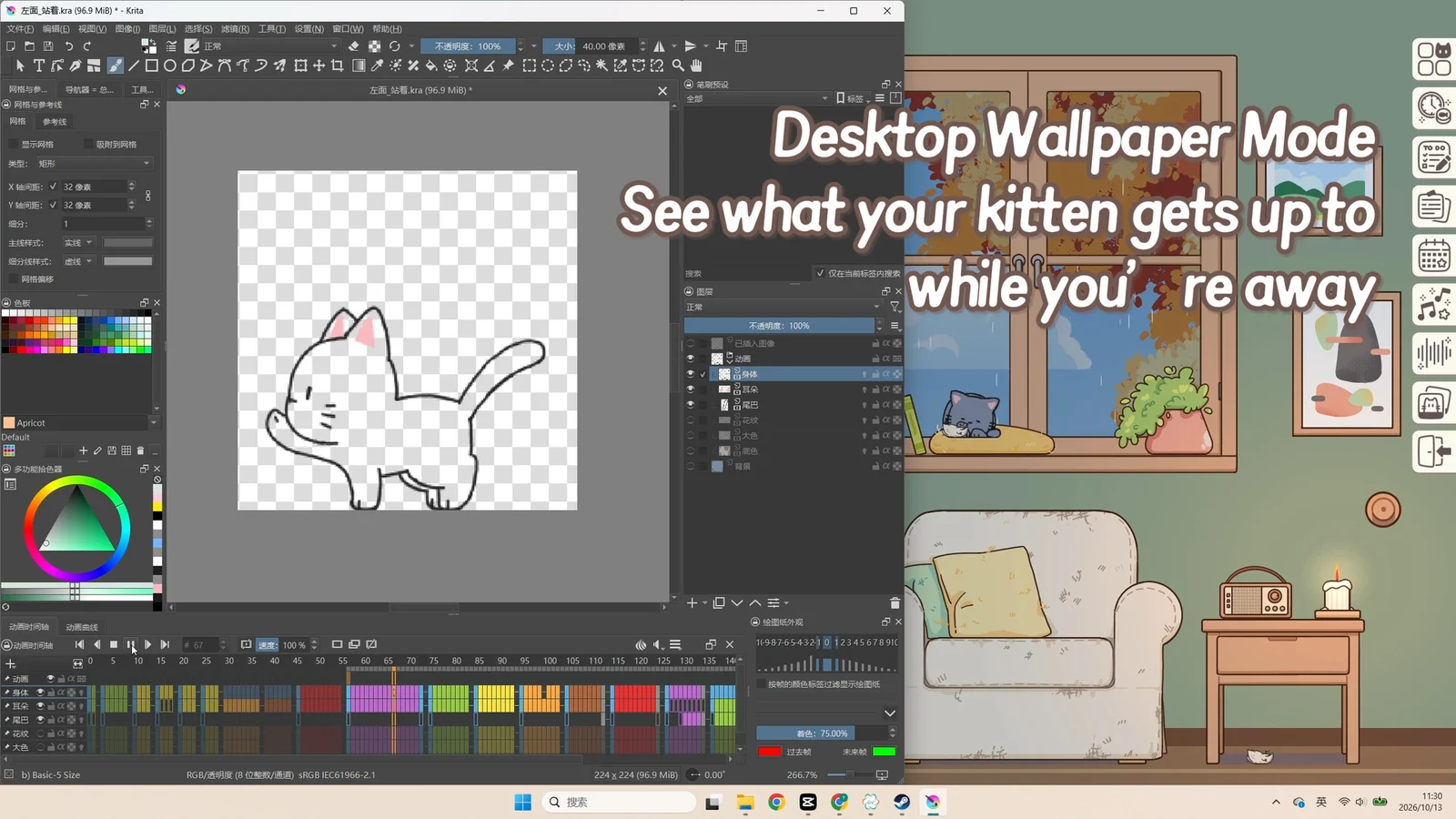Image resolution: width=1456 pixels, height=819 pixels.
Task: Open the layer blend mode 正常 dropdown
Action: coord(784,308)
